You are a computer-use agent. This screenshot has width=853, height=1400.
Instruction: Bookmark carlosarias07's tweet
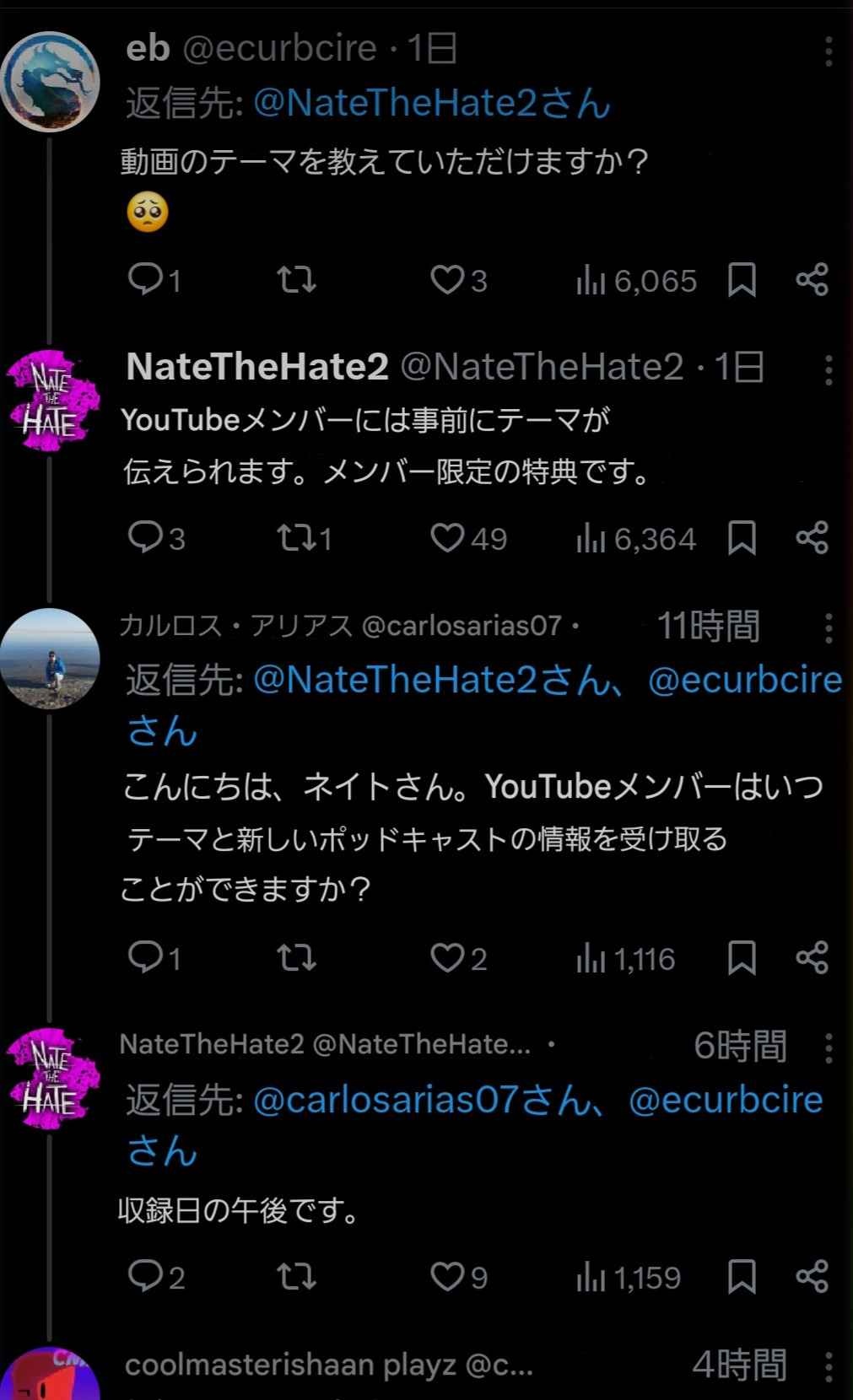coord(742,958)
